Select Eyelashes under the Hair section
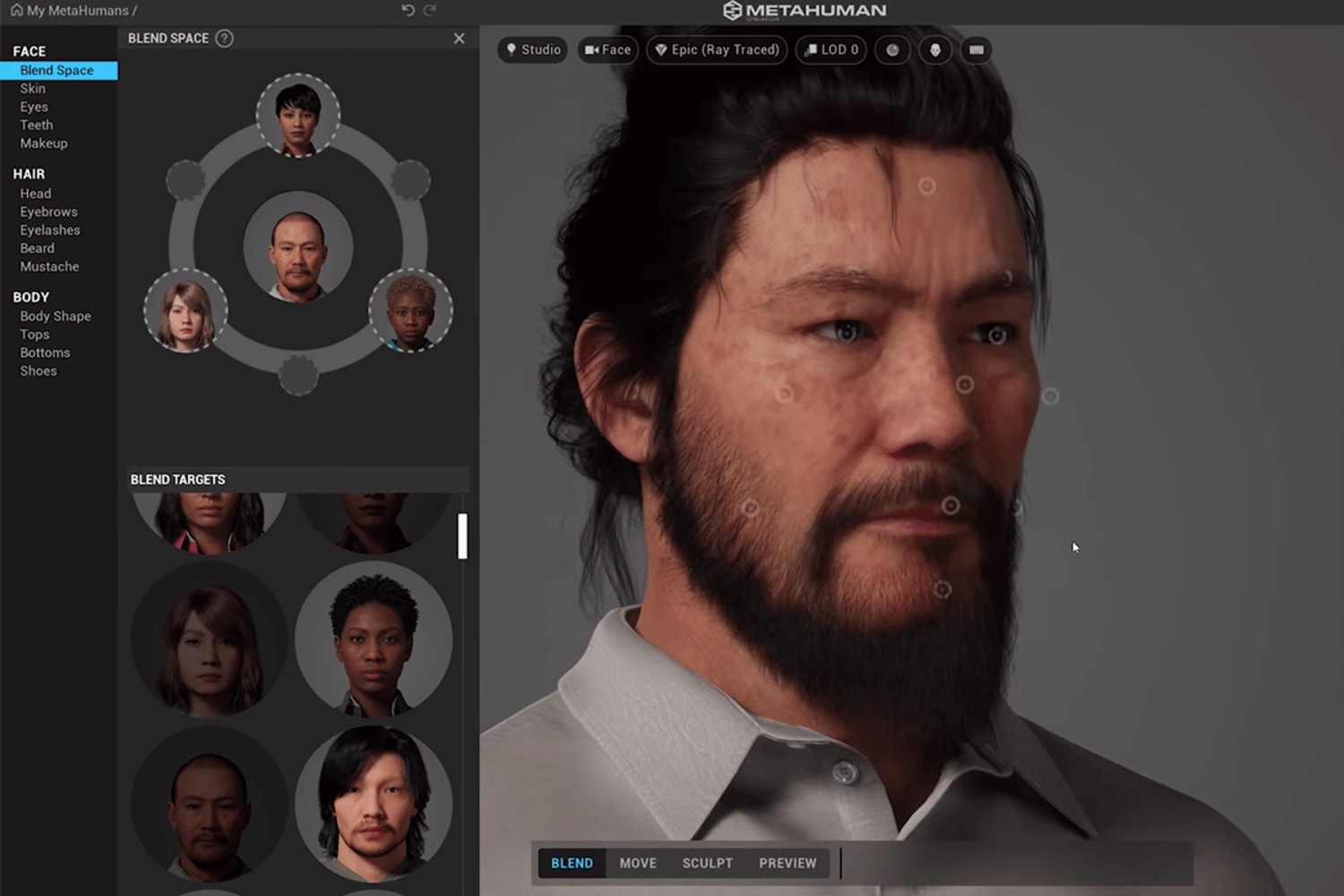 [x=50, y=230]
